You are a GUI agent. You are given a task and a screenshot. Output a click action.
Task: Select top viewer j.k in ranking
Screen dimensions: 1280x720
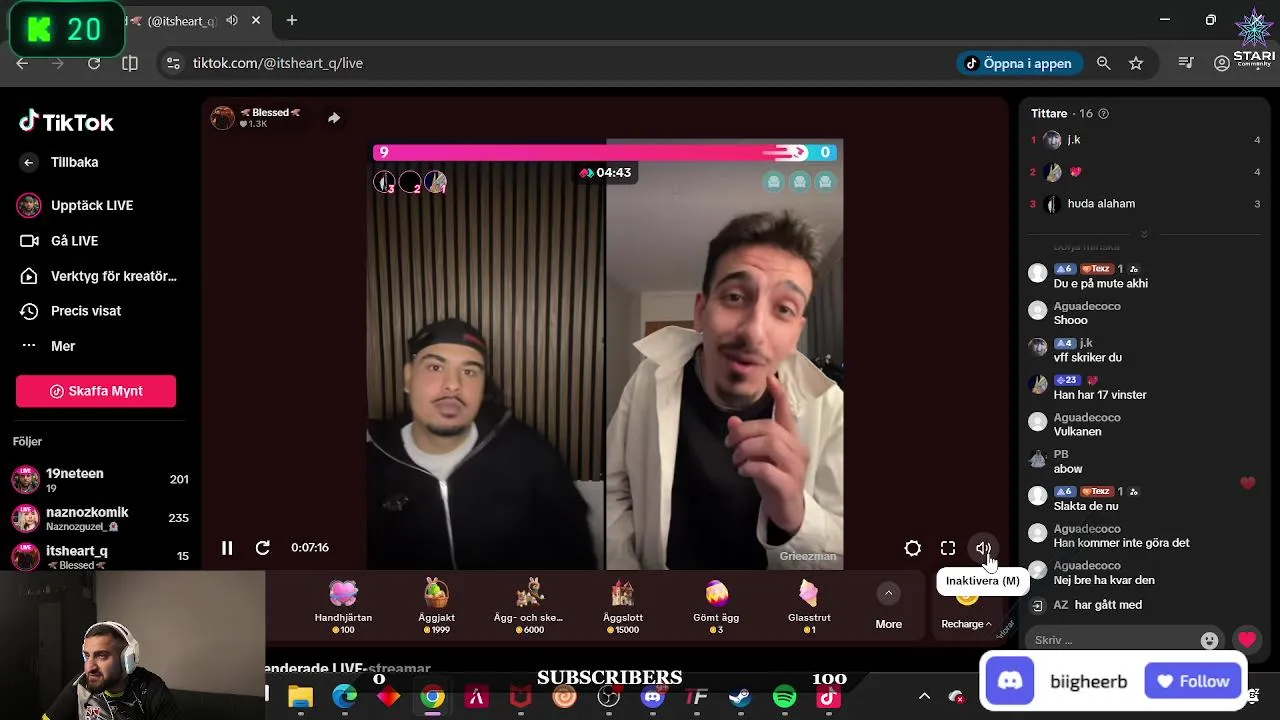click(x=1145, y=140)
